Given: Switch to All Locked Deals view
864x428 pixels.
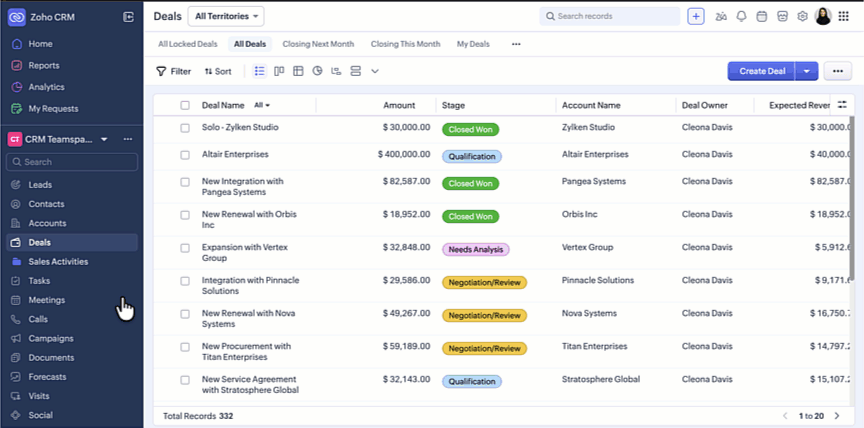Looking at the screenshot, I should [x=188, y=44].
